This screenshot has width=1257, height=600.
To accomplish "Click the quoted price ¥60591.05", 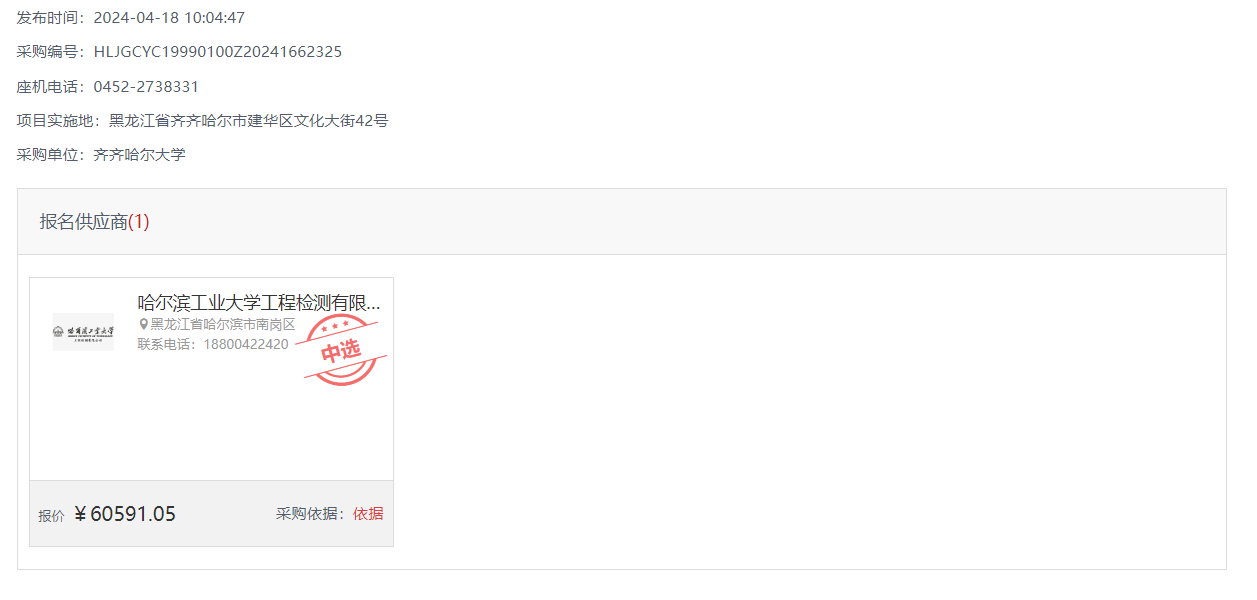I will click(125, 514).
